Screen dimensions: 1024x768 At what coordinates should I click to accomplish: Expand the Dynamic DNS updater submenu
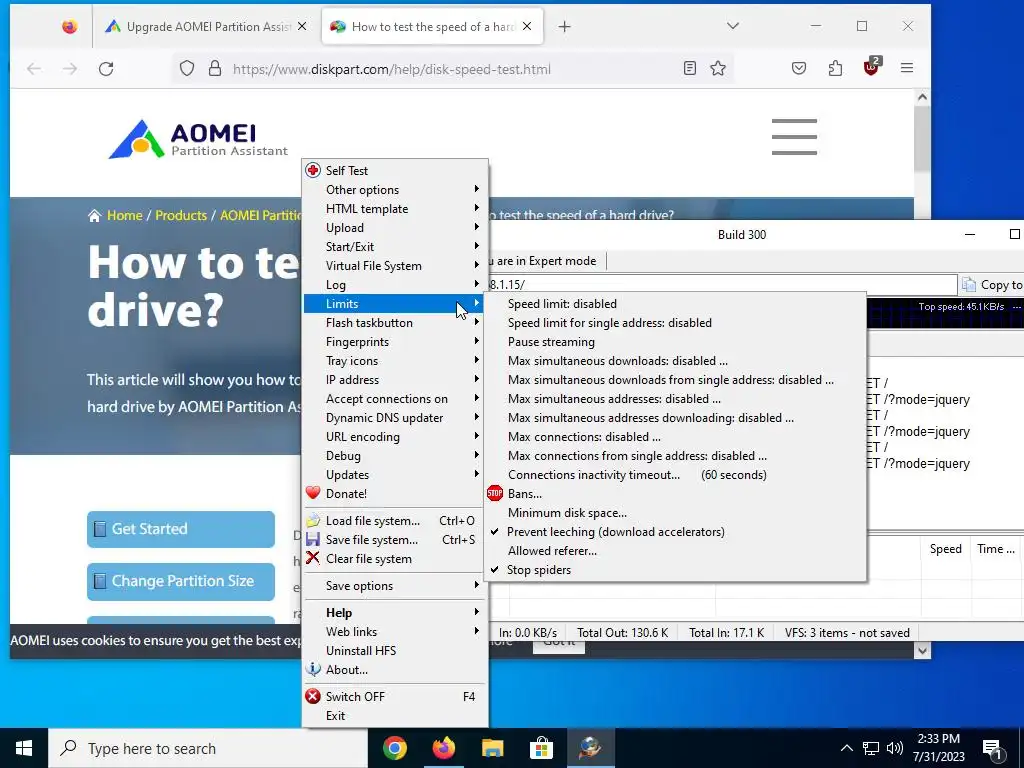click(x=394, y=417)
